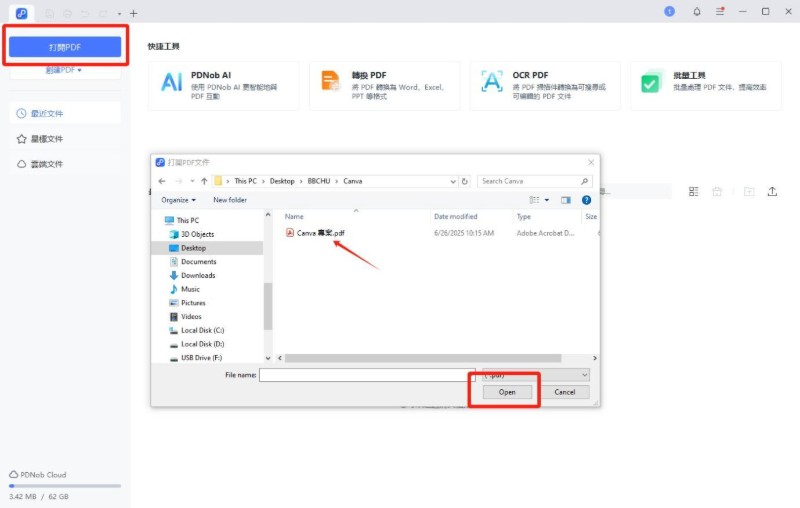Open the title bar menu list icon

pos(720,11)
